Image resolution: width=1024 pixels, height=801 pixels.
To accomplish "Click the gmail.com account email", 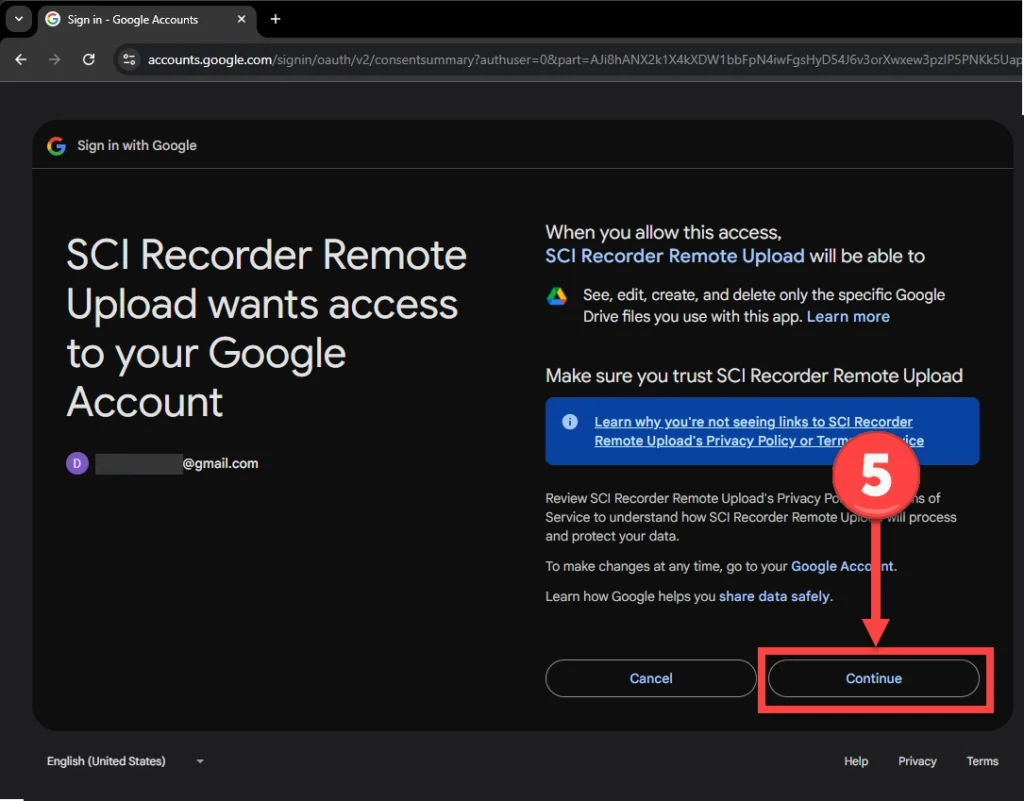I will (177, 463).
